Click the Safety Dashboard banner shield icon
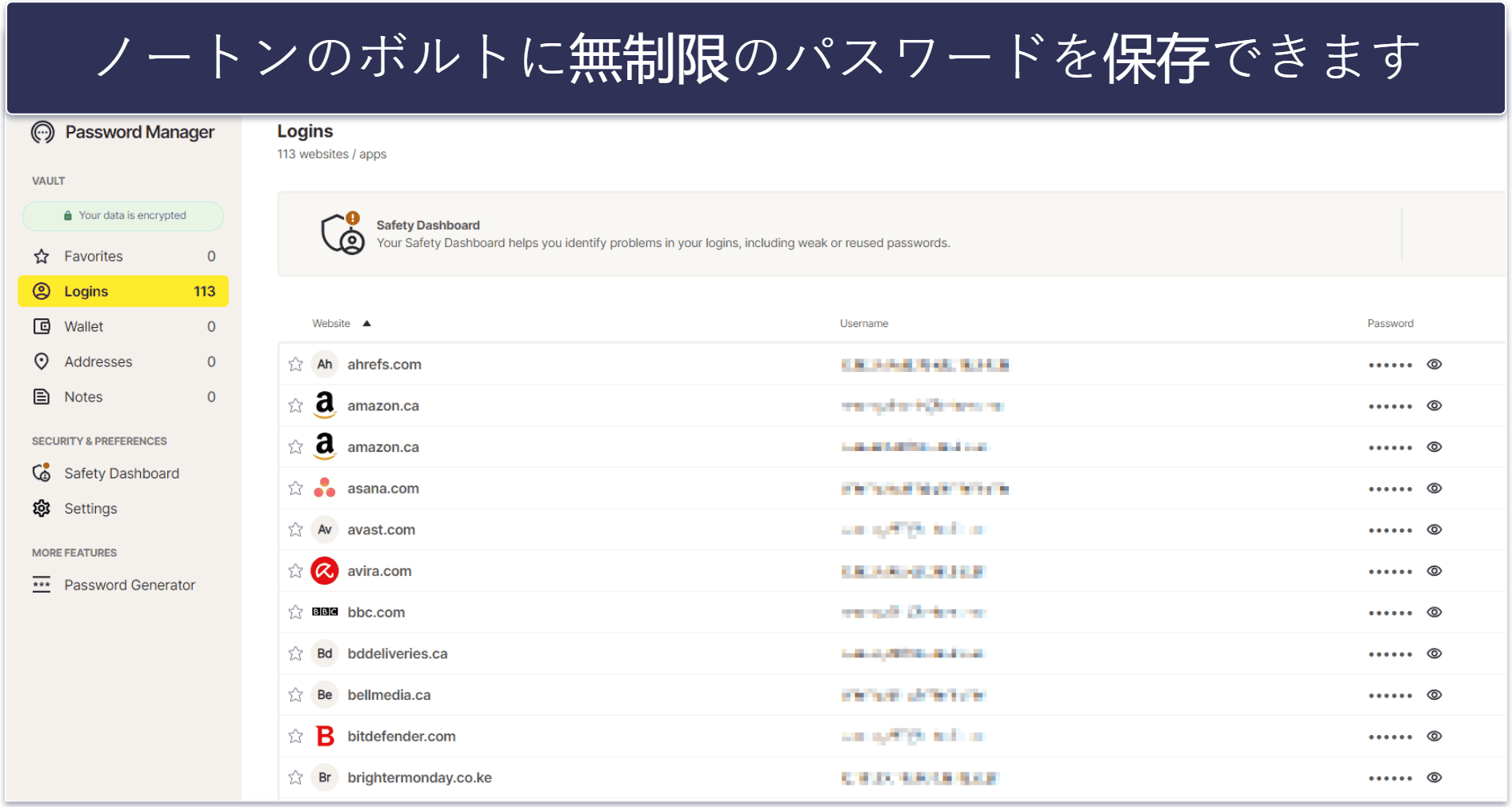Viewport: 1512px width, 807px height. (342, 234)
